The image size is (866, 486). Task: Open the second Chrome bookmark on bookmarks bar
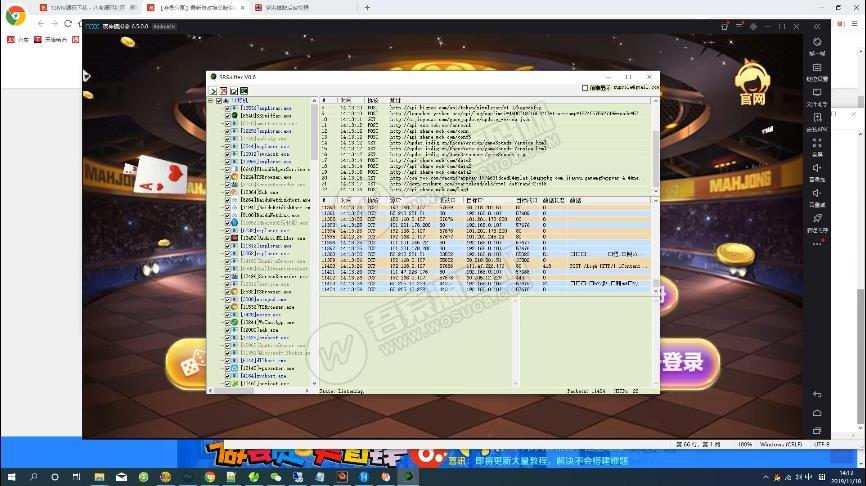(51, 39)
